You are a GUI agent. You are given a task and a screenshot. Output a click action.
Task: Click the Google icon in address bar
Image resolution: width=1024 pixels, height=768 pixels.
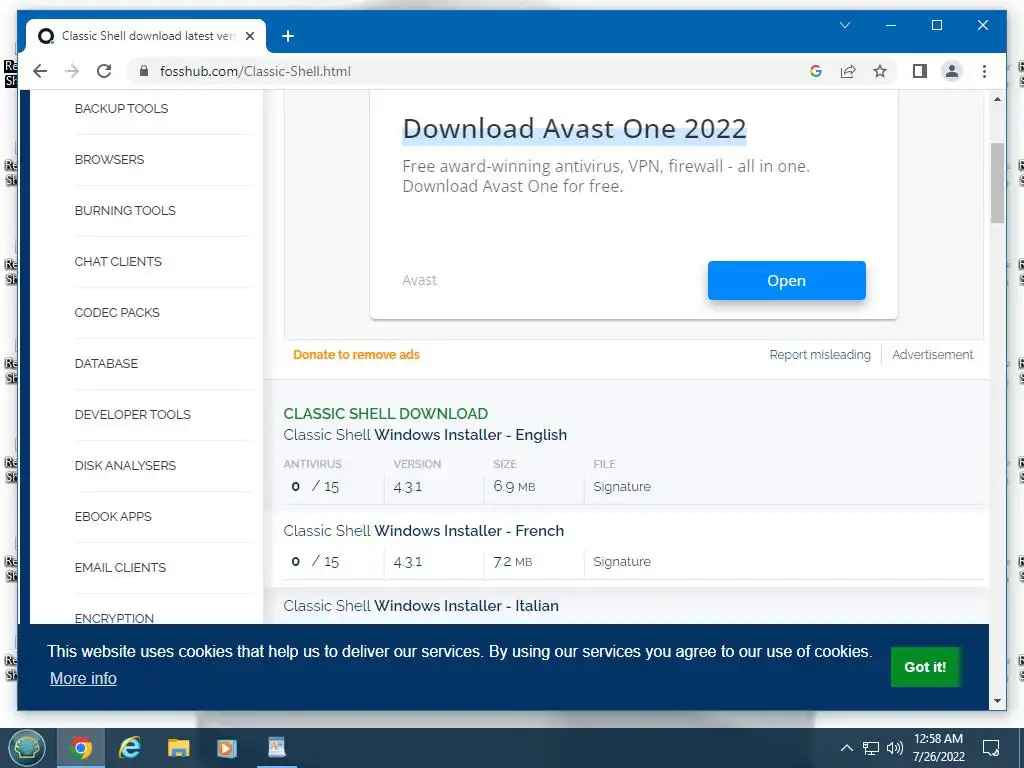(816, 71)
